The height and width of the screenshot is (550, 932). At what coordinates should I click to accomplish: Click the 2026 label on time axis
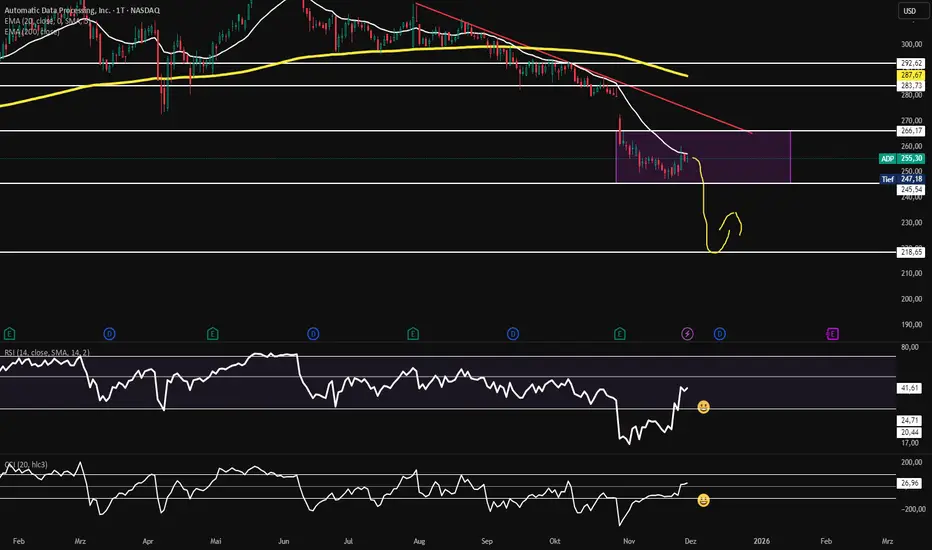[761, 541]
